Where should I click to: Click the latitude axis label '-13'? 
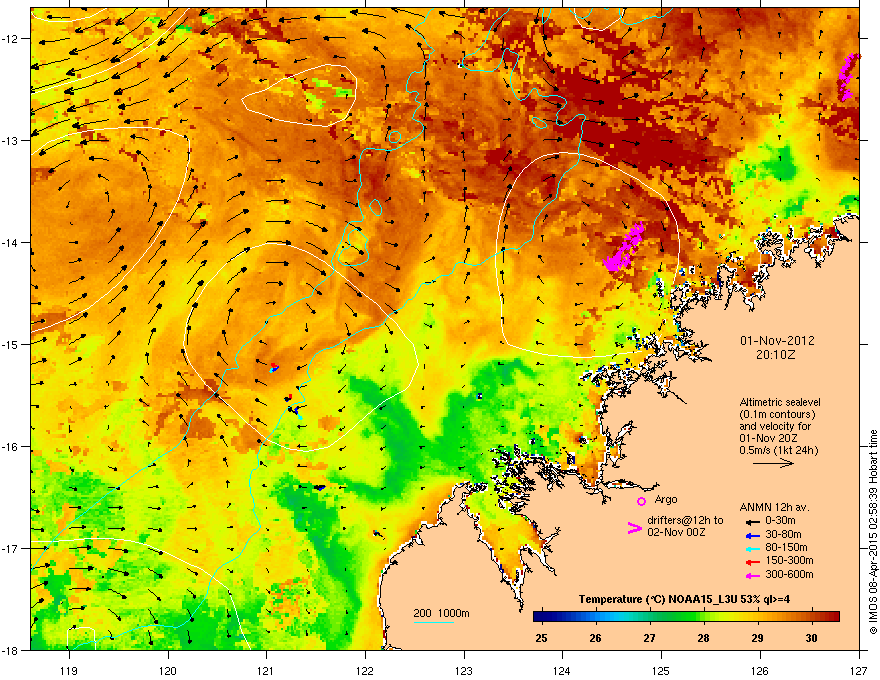tap(10, 141)
